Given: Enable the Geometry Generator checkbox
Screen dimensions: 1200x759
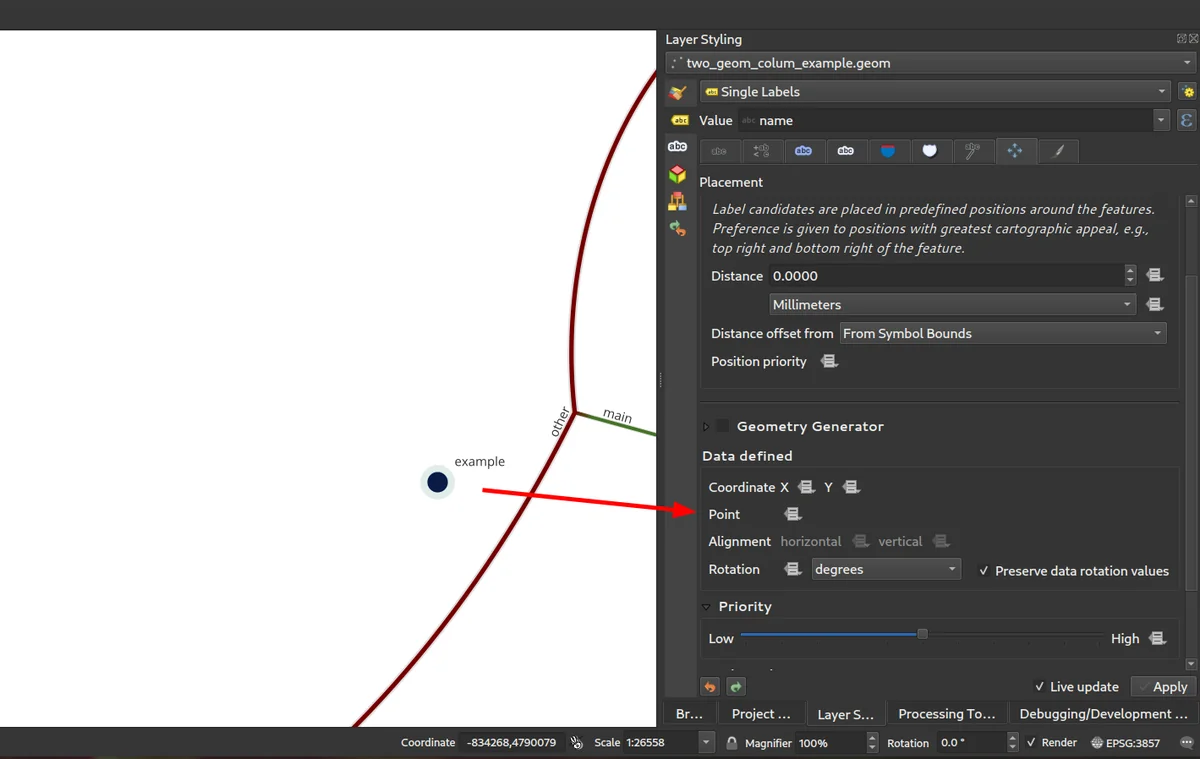Looking at the screenshot, I should coord(723,426).
